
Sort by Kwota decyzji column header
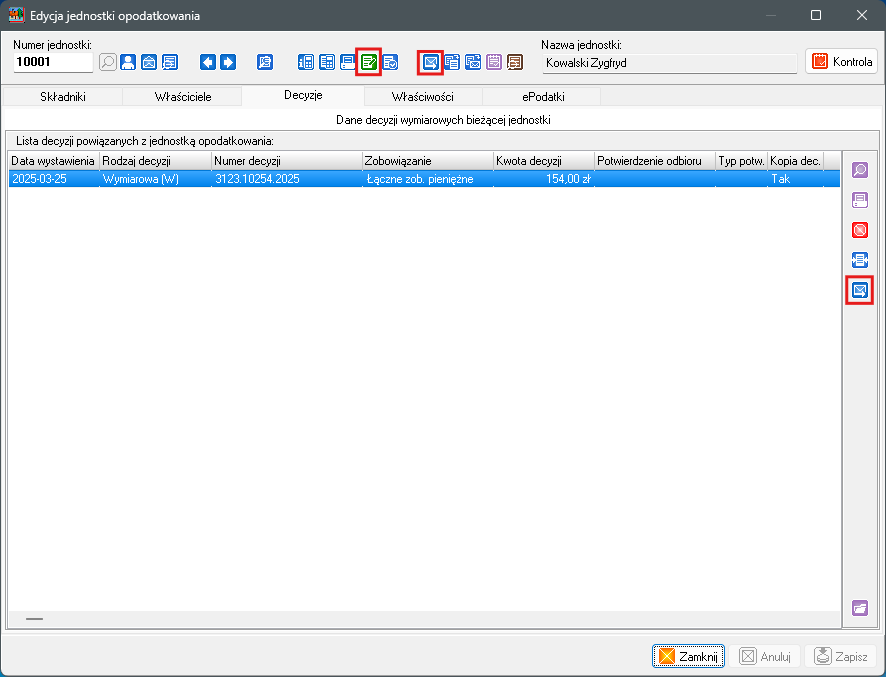pyautogui.click(x=543, y=160)
